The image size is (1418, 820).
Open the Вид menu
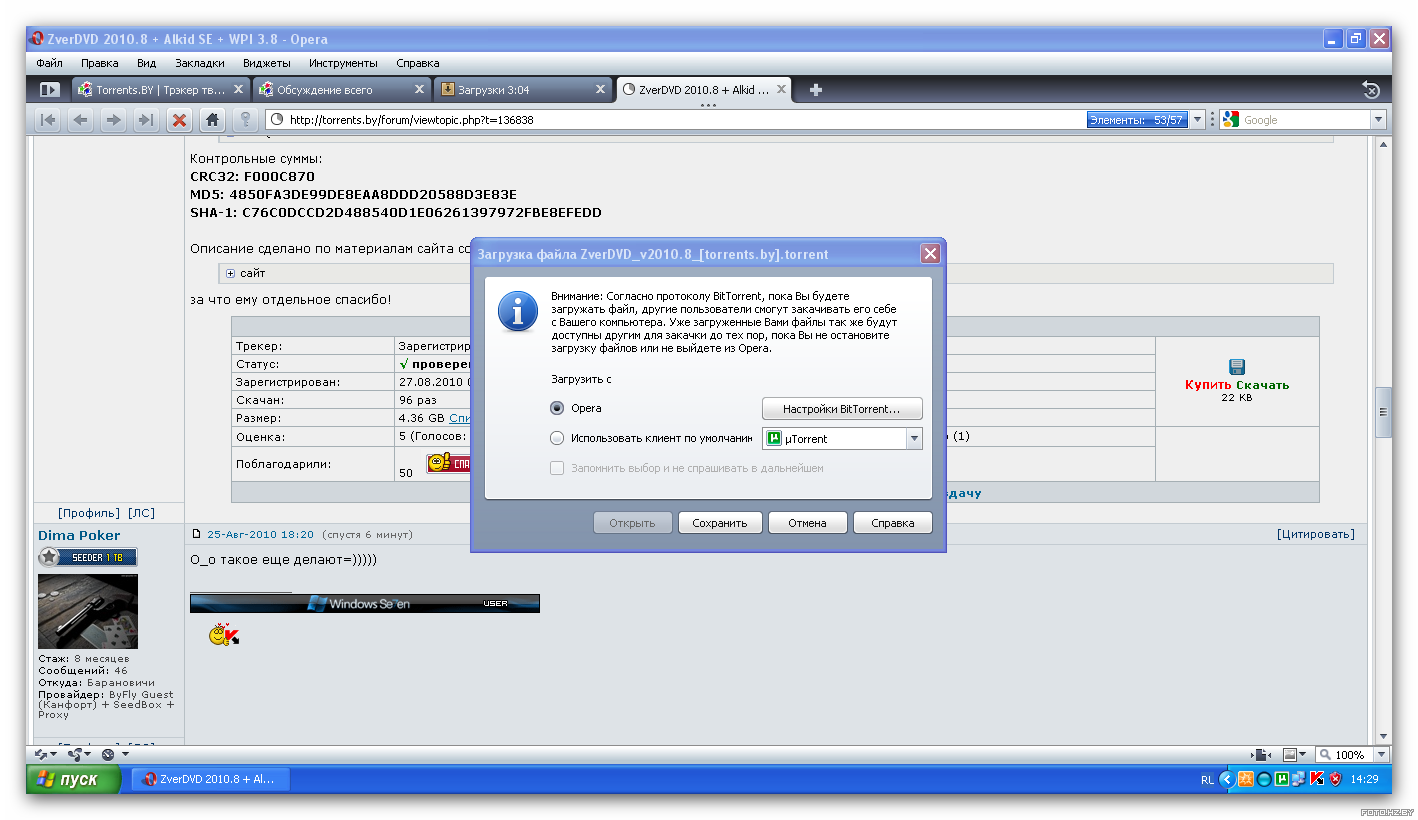[x=146, y=62]
